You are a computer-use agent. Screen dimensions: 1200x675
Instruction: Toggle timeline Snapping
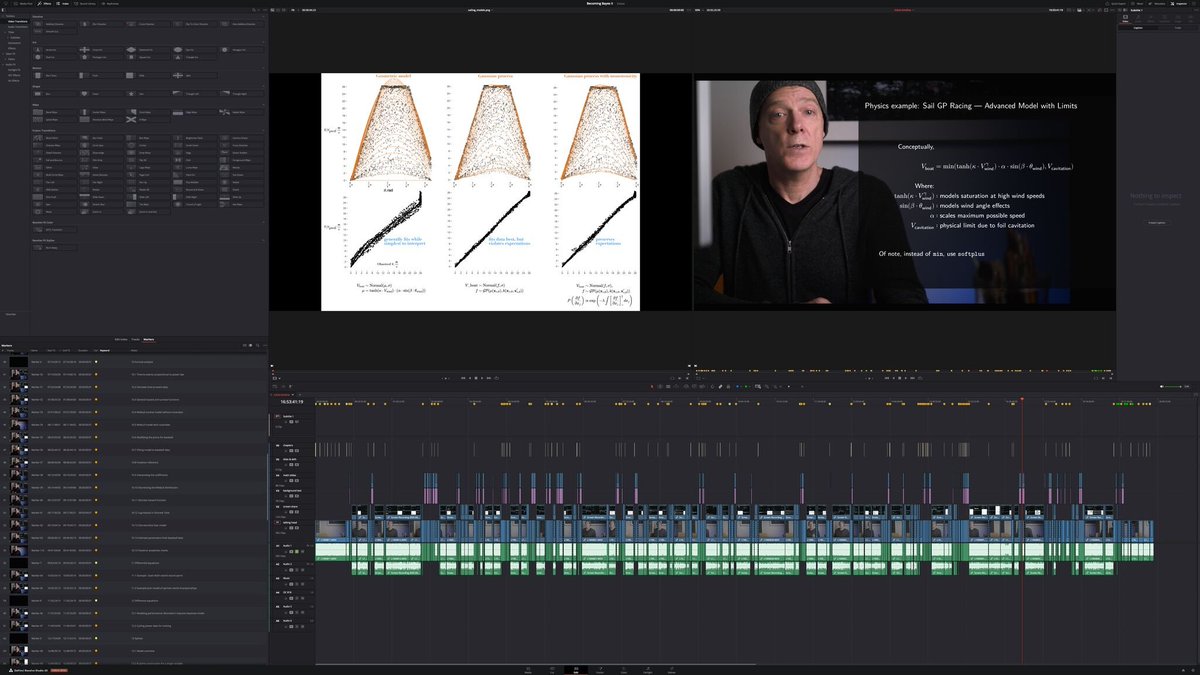[x=712, y=386]
